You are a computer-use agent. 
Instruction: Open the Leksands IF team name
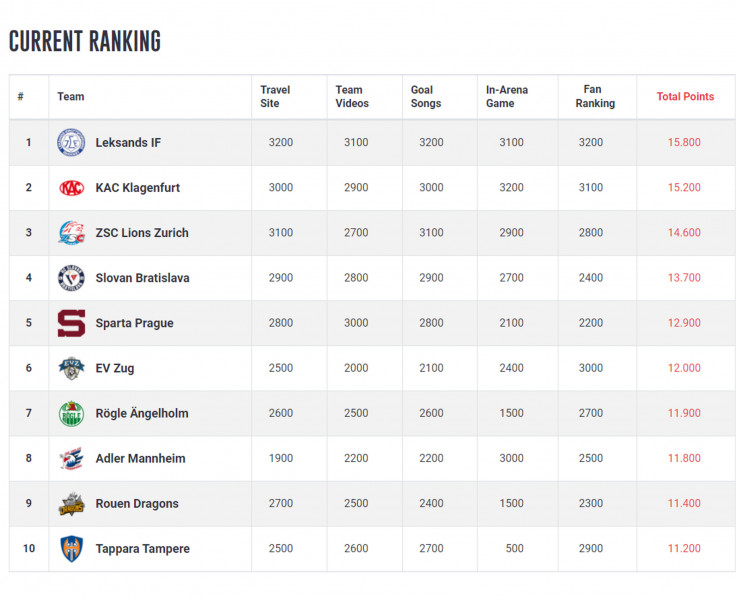(x=128, y=142)
